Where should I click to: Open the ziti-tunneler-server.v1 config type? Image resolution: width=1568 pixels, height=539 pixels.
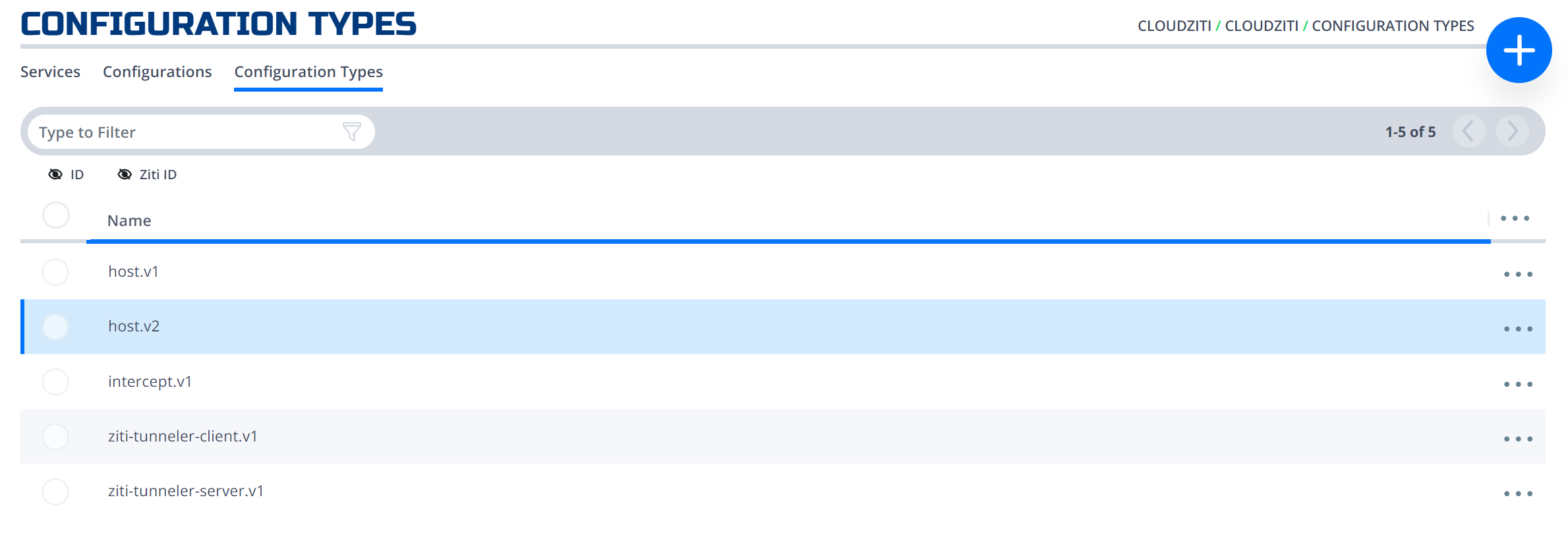pos(186,491)
